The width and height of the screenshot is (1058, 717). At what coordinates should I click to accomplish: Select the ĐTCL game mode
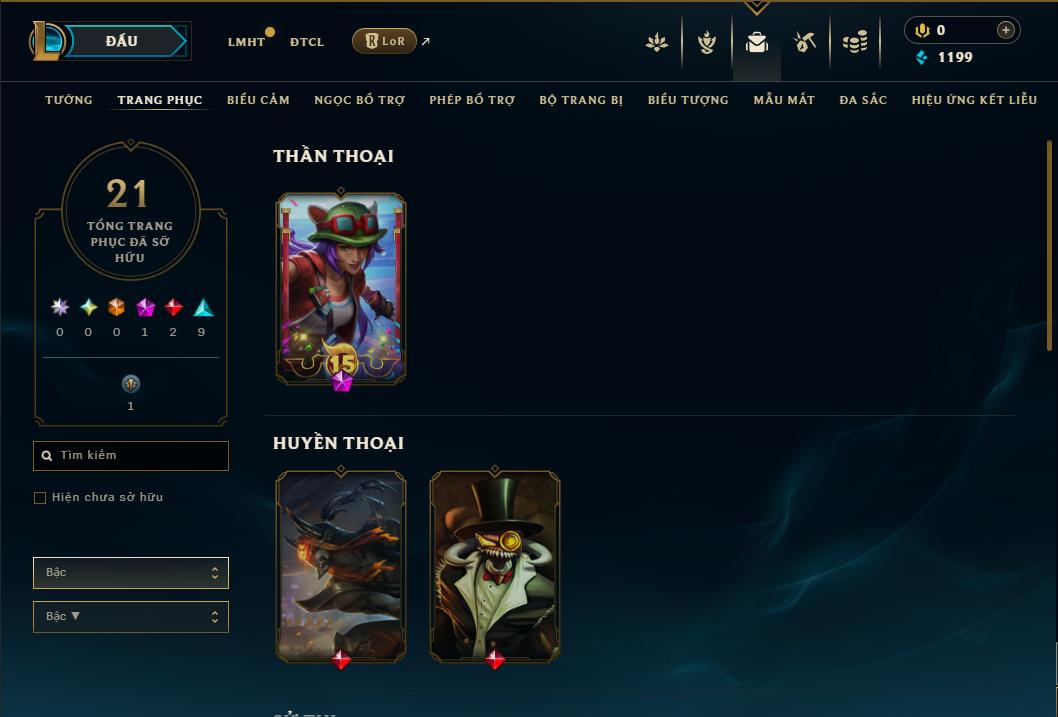[307, 42]
